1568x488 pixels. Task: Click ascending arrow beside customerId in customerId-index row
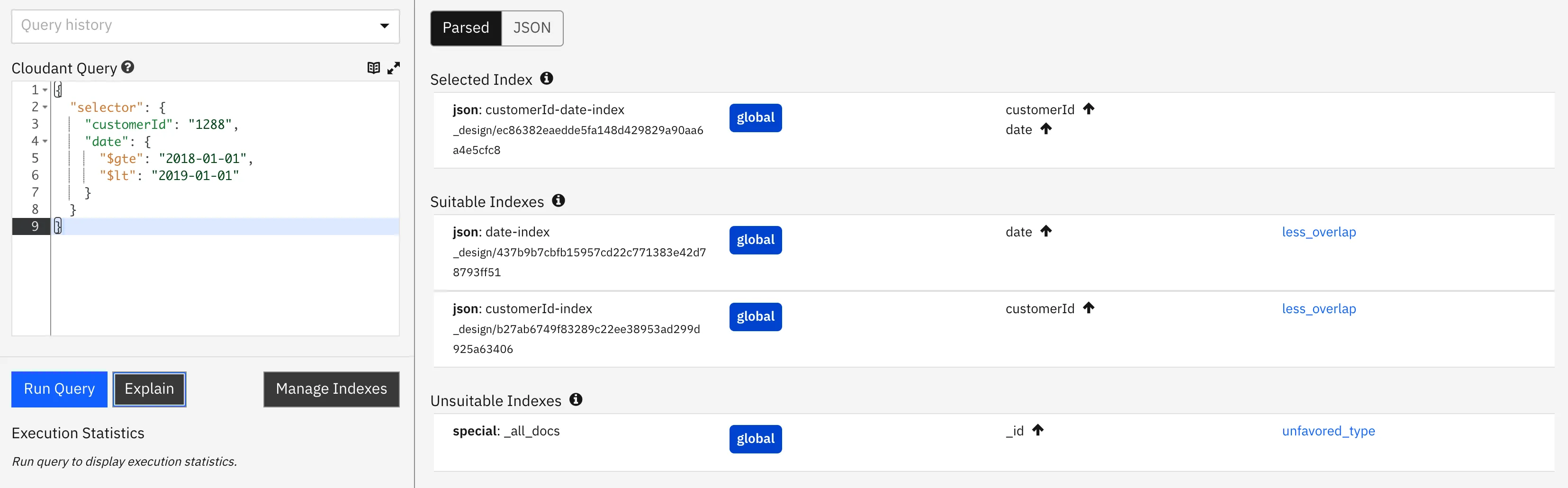(x=1088, y=308)
